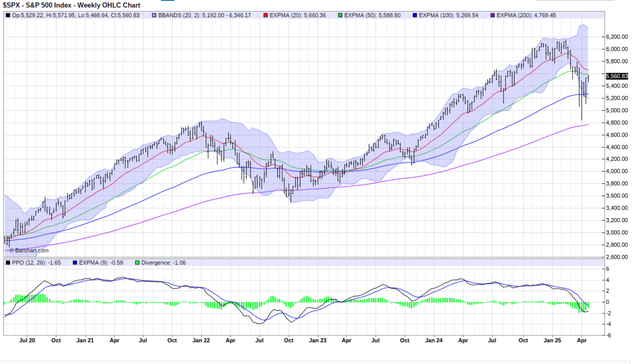
Task: Click the 2,600.00 price axis label
Action: tap(616, 257)
